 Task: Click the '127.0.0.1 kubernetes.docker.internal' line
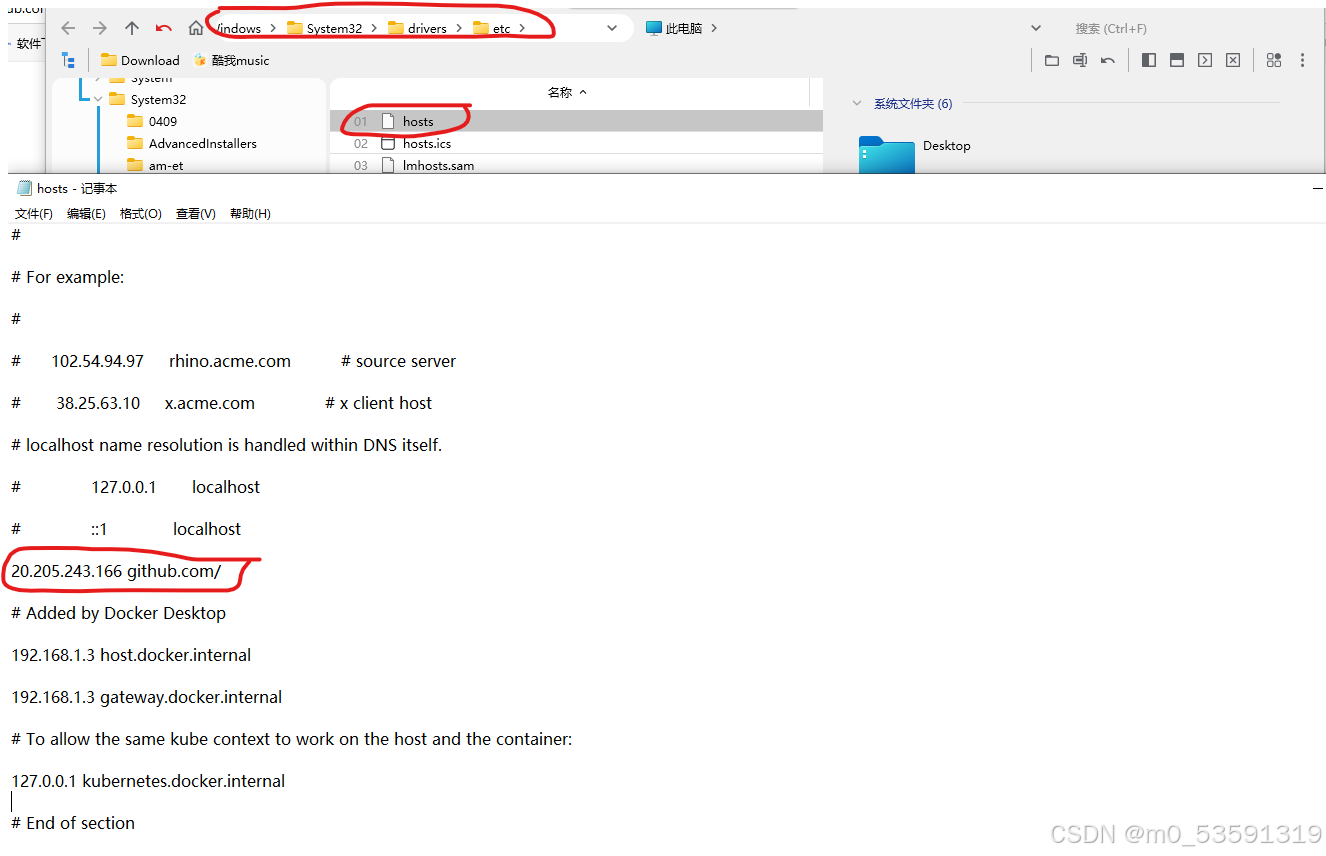(x=148, y=781)
